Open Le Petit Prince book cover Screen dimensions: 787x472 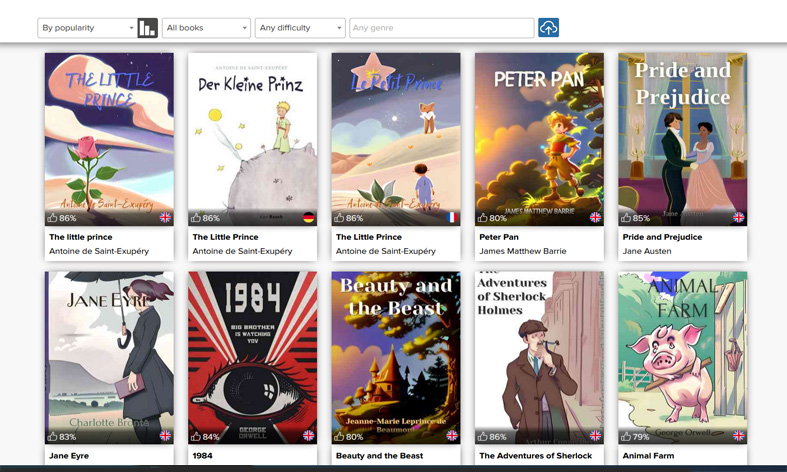tap(396, 139)
